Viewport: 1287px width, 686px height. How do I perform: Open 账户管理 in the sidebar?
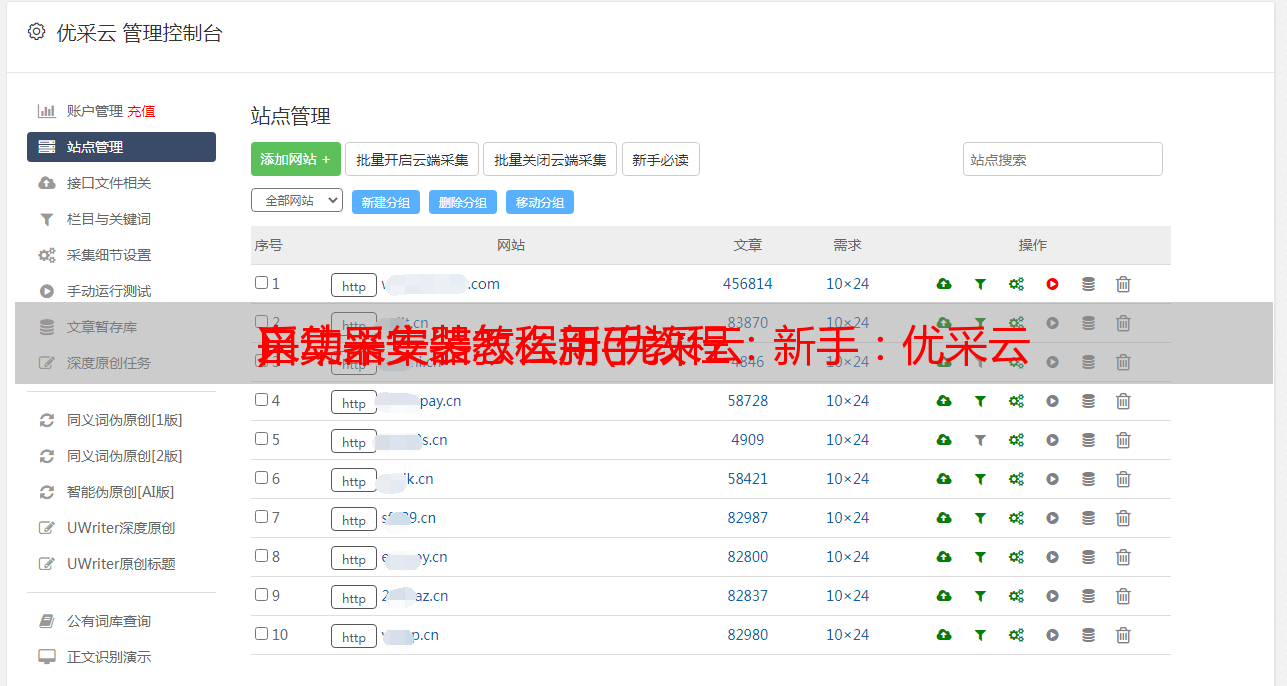94,111
